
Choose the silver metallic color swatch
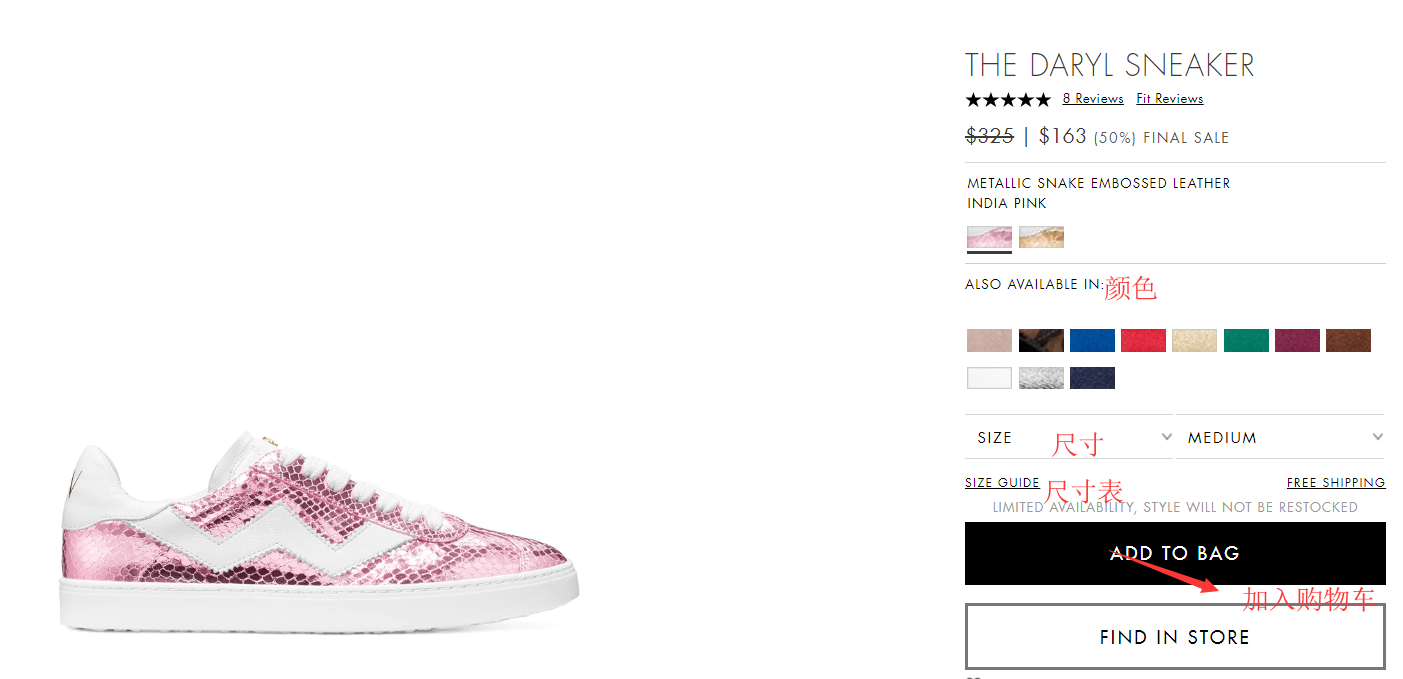(x=1041, y=378)
